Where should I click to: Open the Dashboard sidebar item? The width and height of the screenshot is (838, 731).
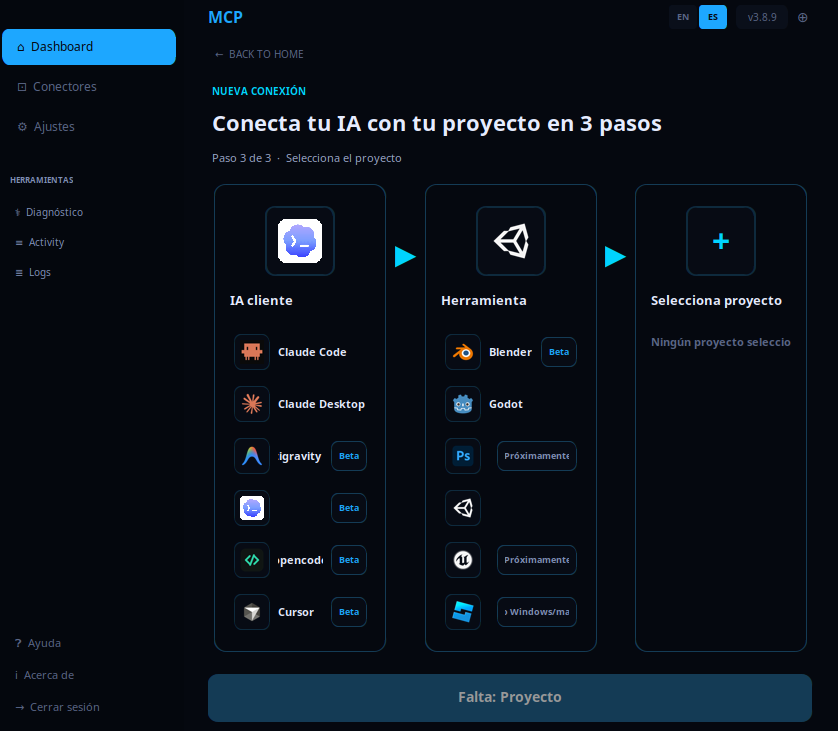coord(89,47)
